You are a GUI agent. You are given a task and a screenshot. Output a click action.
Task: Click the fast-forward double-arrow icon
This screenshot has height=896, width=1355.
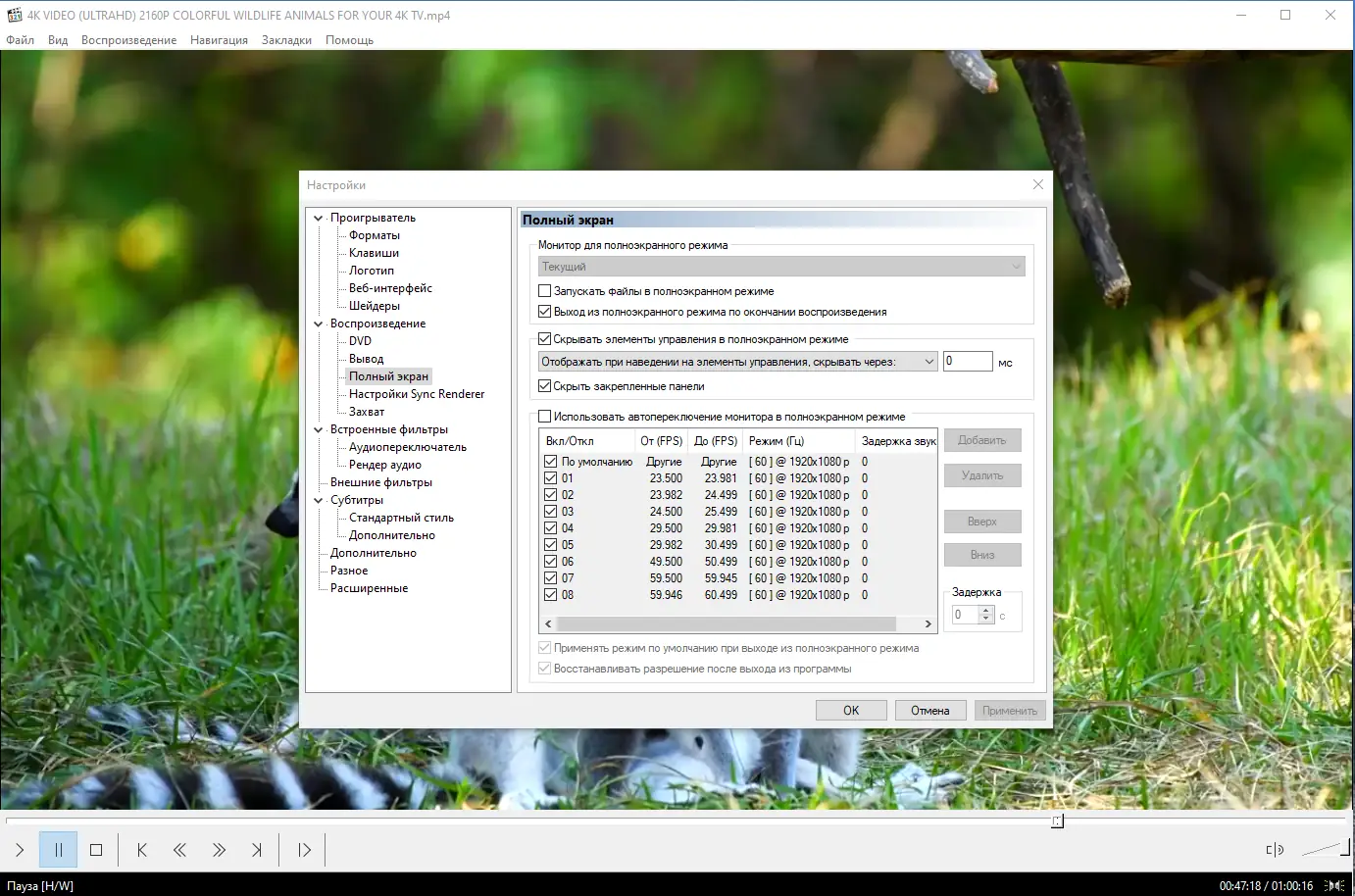point(219,850)
